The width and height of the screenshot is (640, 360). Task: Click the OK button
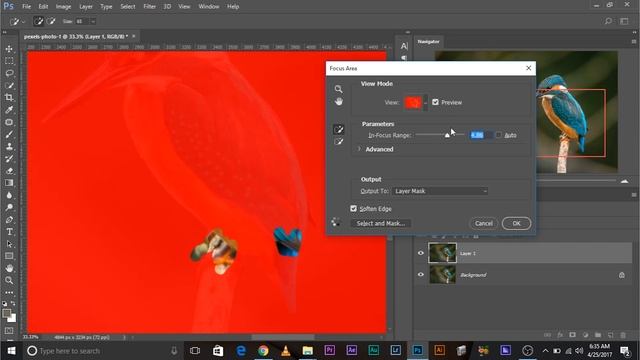(516, 223)
